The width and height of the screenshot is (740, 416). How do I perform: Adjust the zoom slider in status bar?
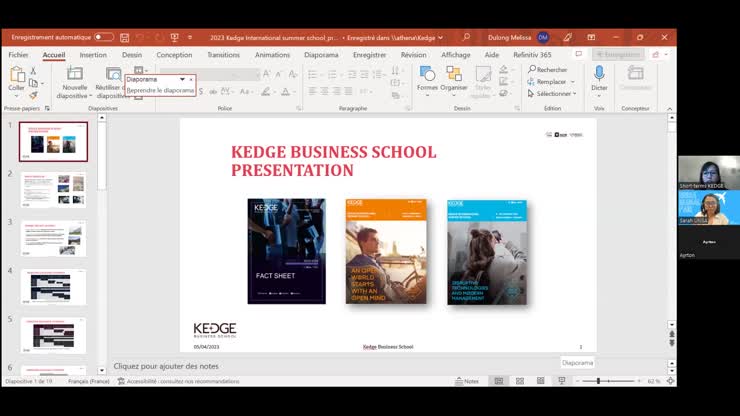click(x=599, y=381)
